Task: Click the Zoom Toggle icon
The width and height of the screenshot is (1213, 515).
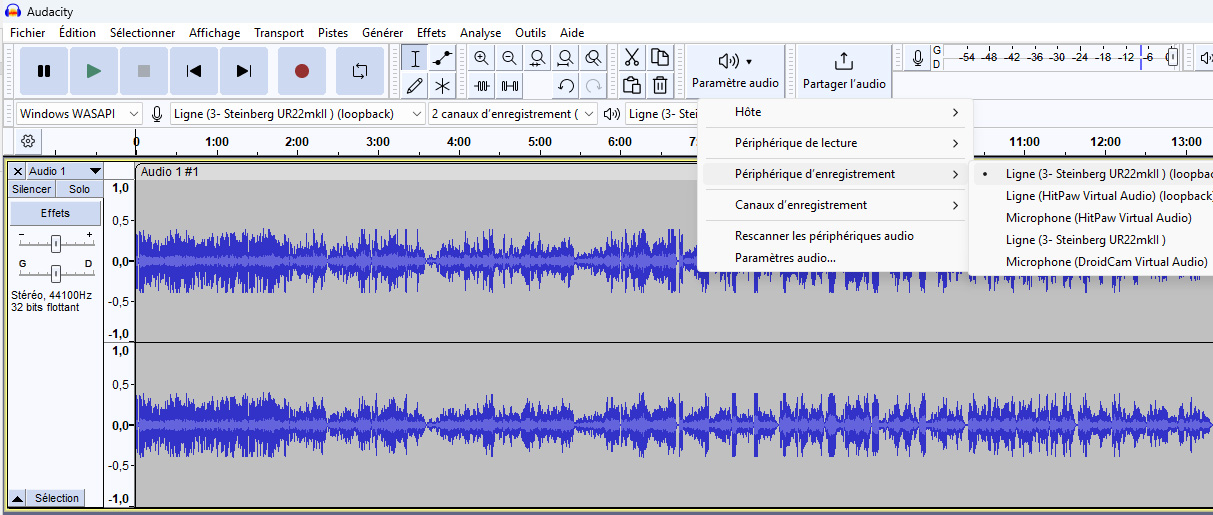Action: point(594,58)
